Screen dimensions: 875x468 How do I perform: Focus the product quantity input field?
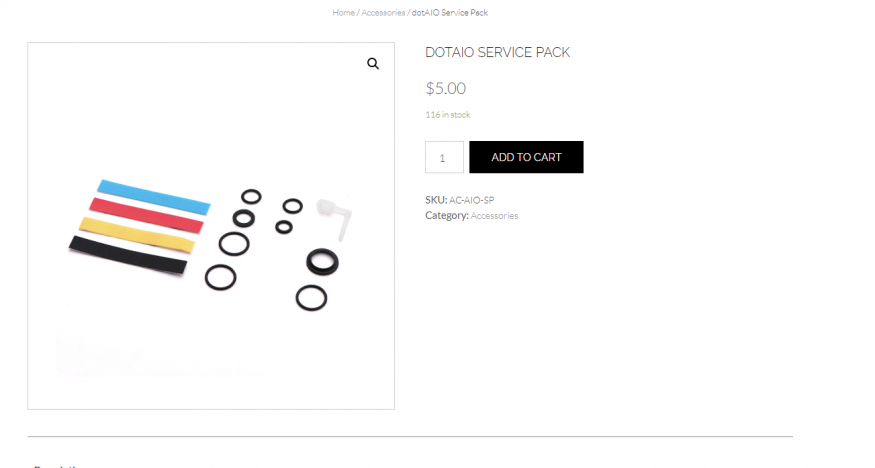pyautogui.click(x=444, y=157)
